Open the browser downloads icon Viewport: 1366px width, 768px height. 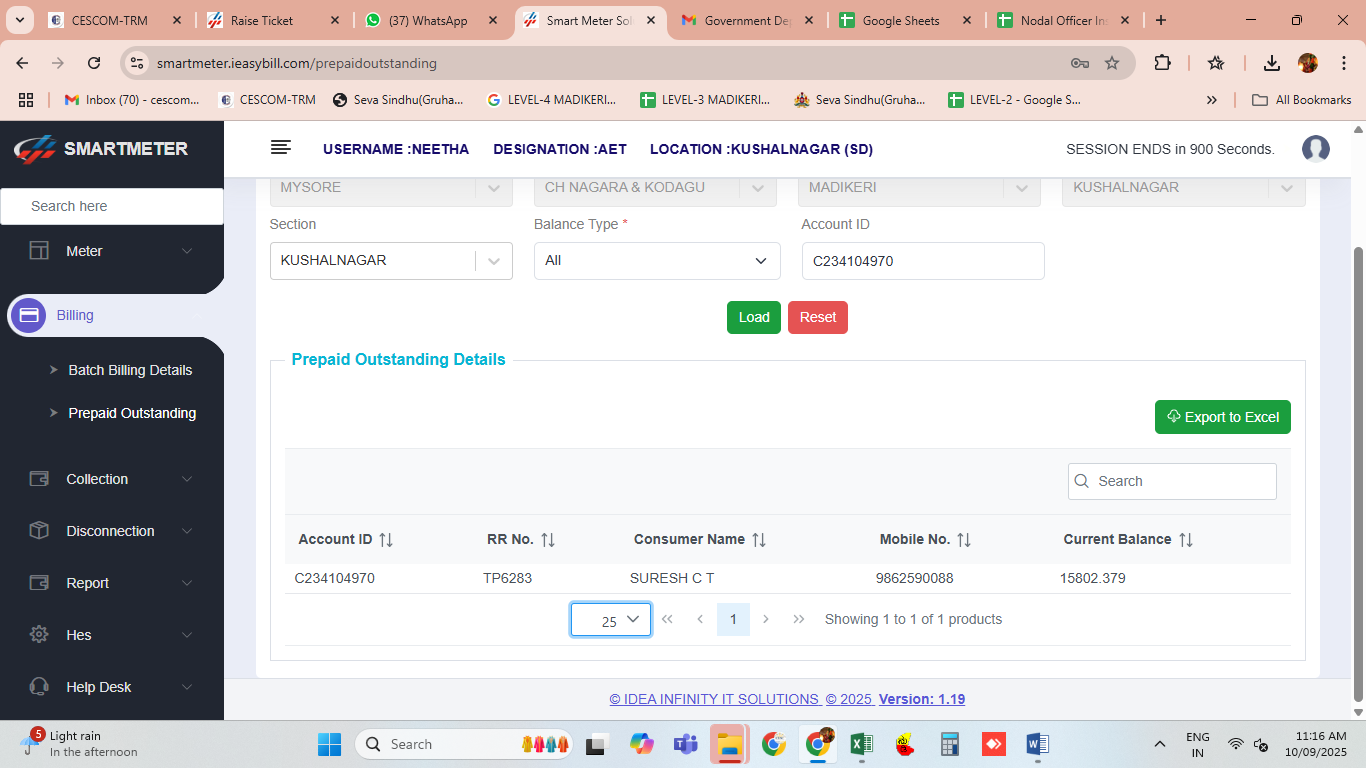pyautogui.click(x=1271, y=63)
